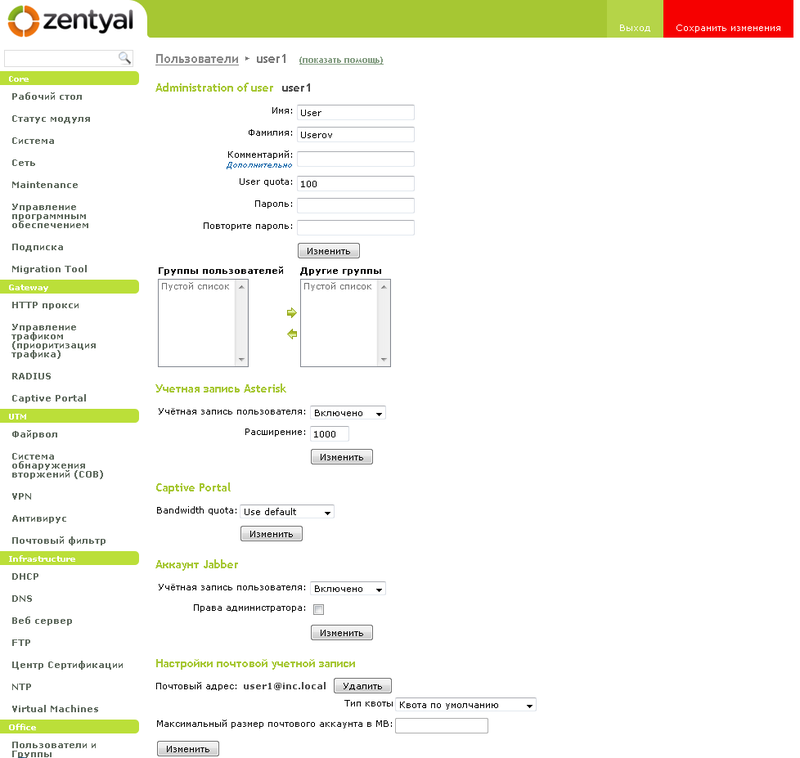Open Maintenance menu item
Image resolution: width=800 pixels, height=758 pixels.
click(45, 184)
